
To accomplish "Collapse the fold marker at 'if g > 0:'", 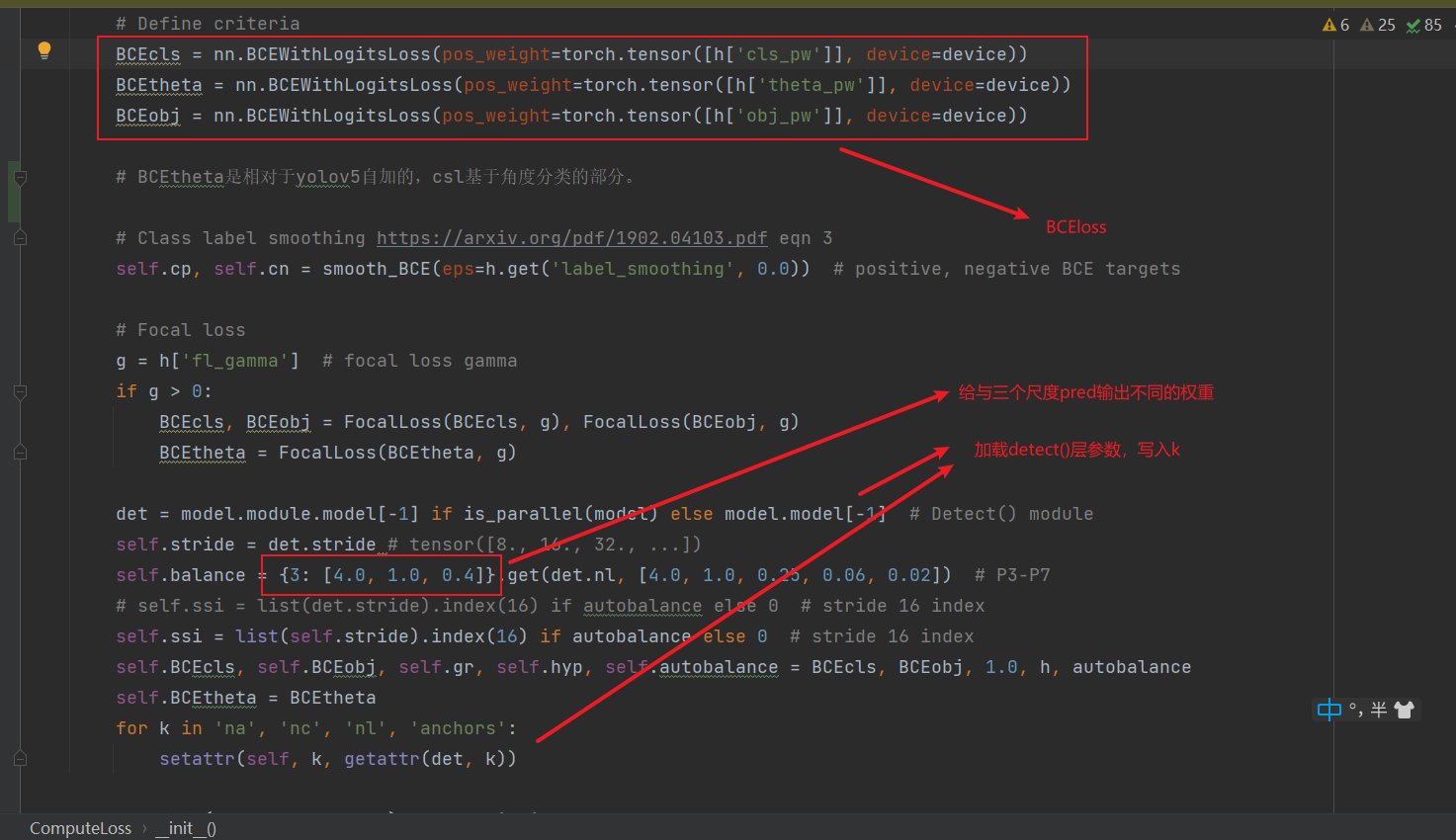I will pos(20,391).
